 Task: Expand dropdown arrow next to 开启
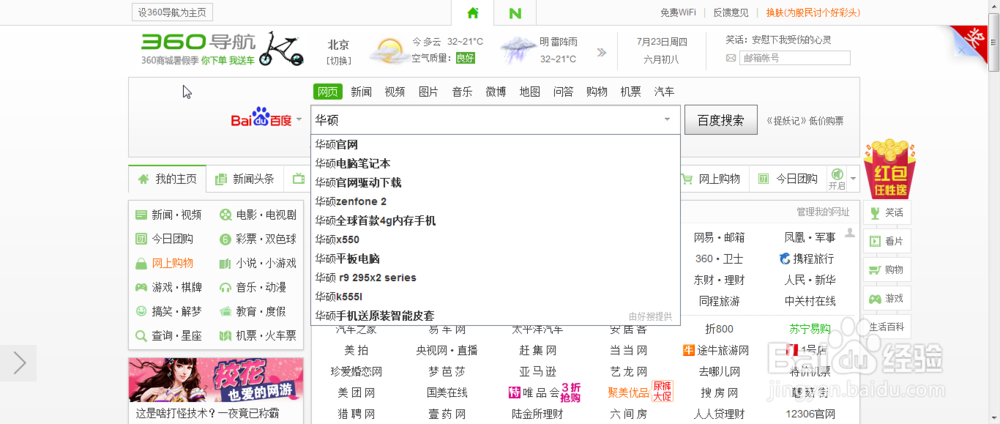pos(853,178)
